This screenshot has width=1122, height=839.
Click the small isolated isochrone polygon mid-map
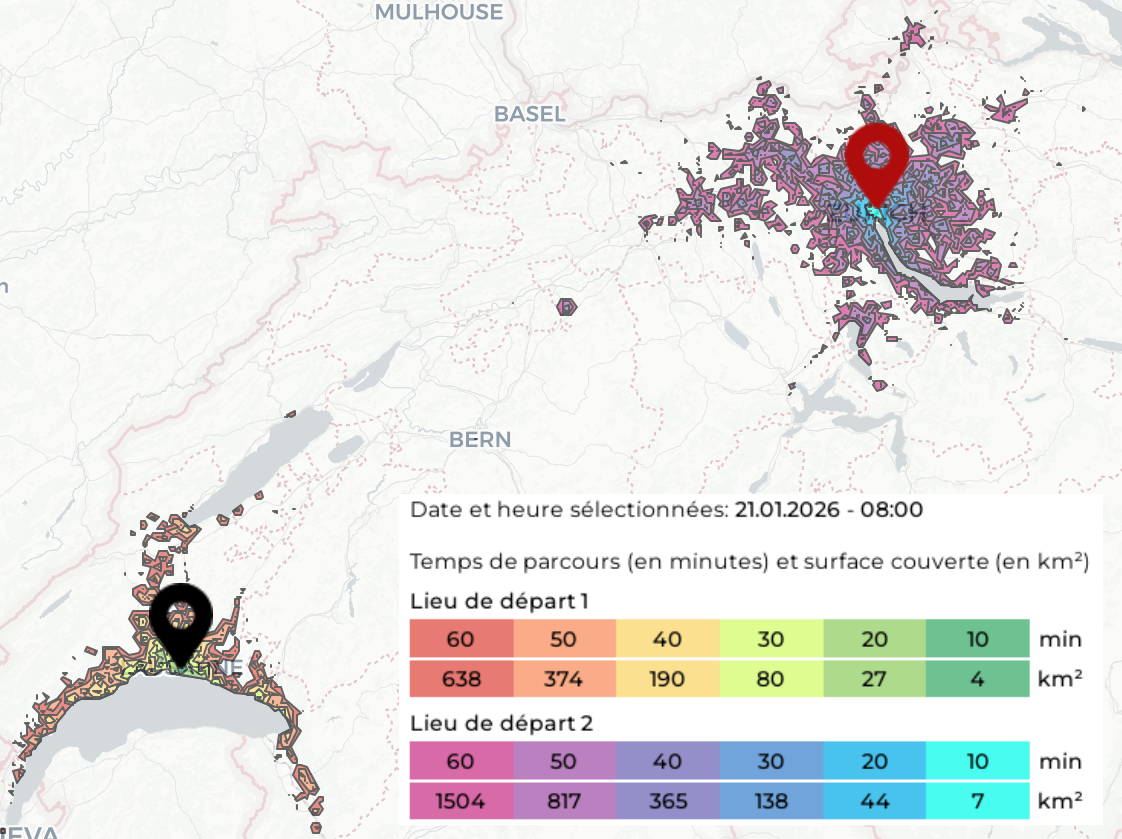tap(566, 309)
